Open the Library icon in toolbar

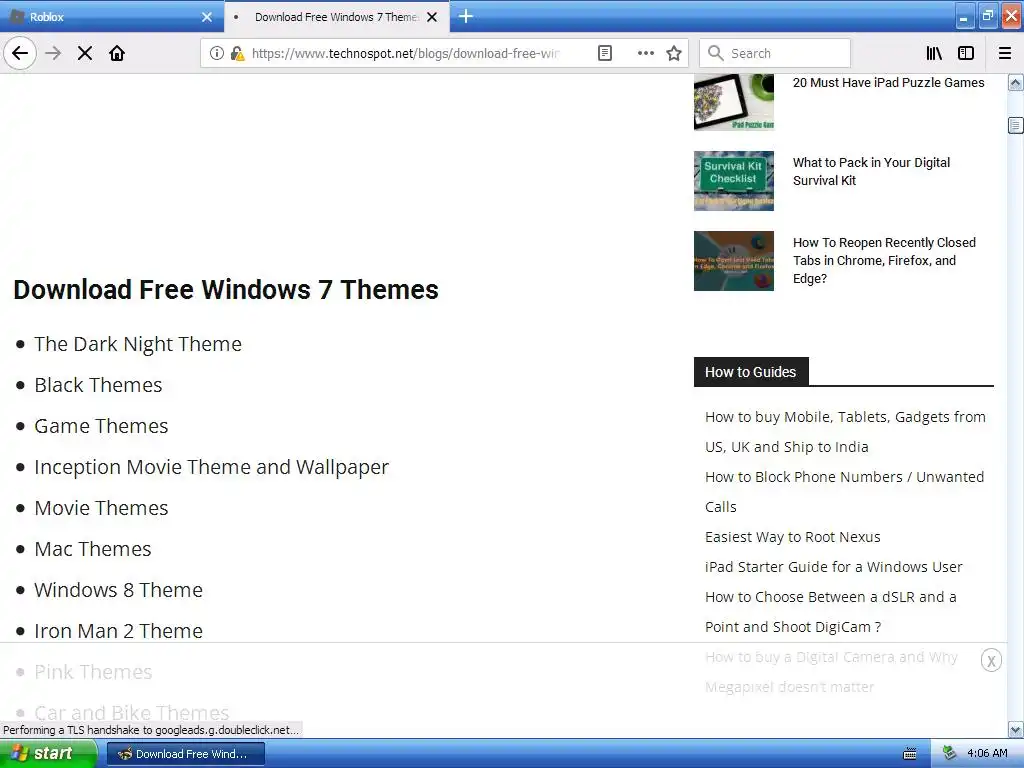(x=934, y=53)
